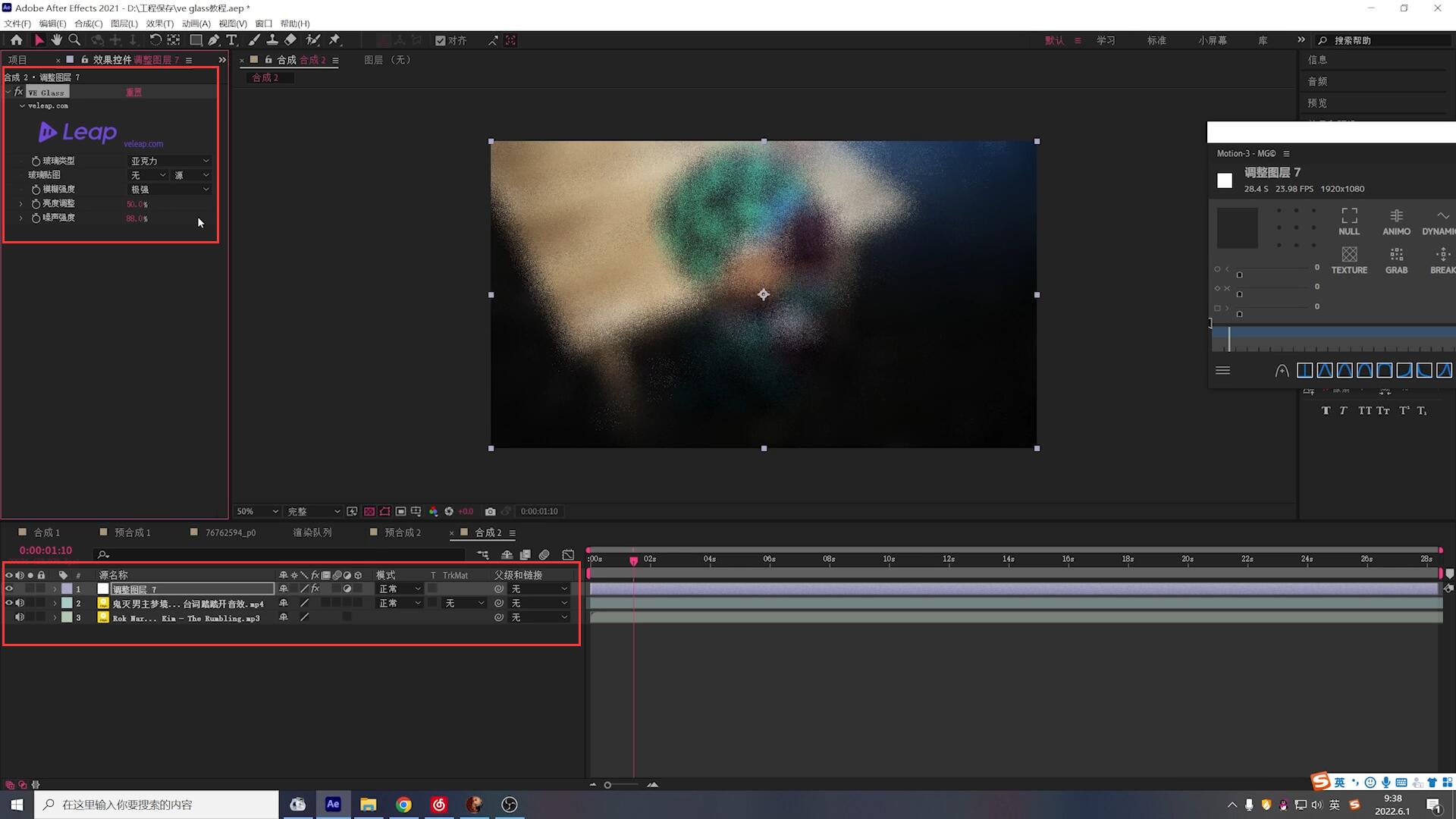Open 完整 resolution dropdown

[313, 512]
